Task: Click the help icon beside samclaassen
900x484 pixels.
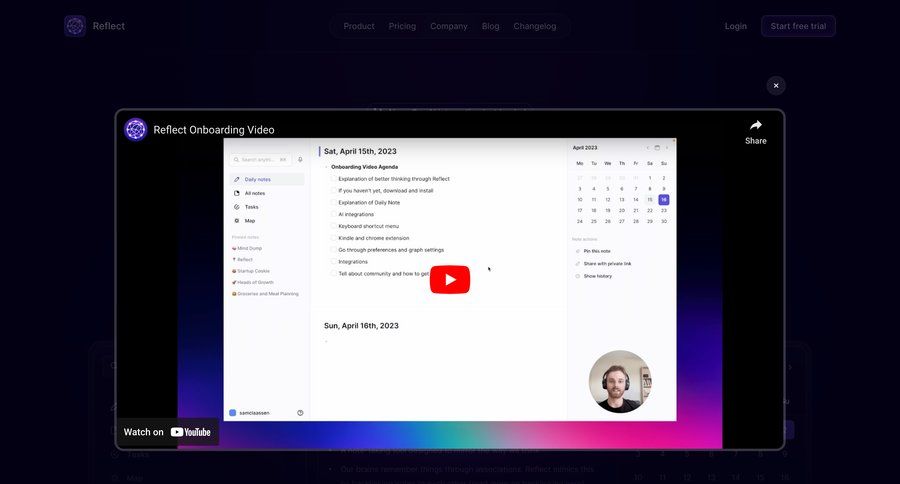Action: 300,412
